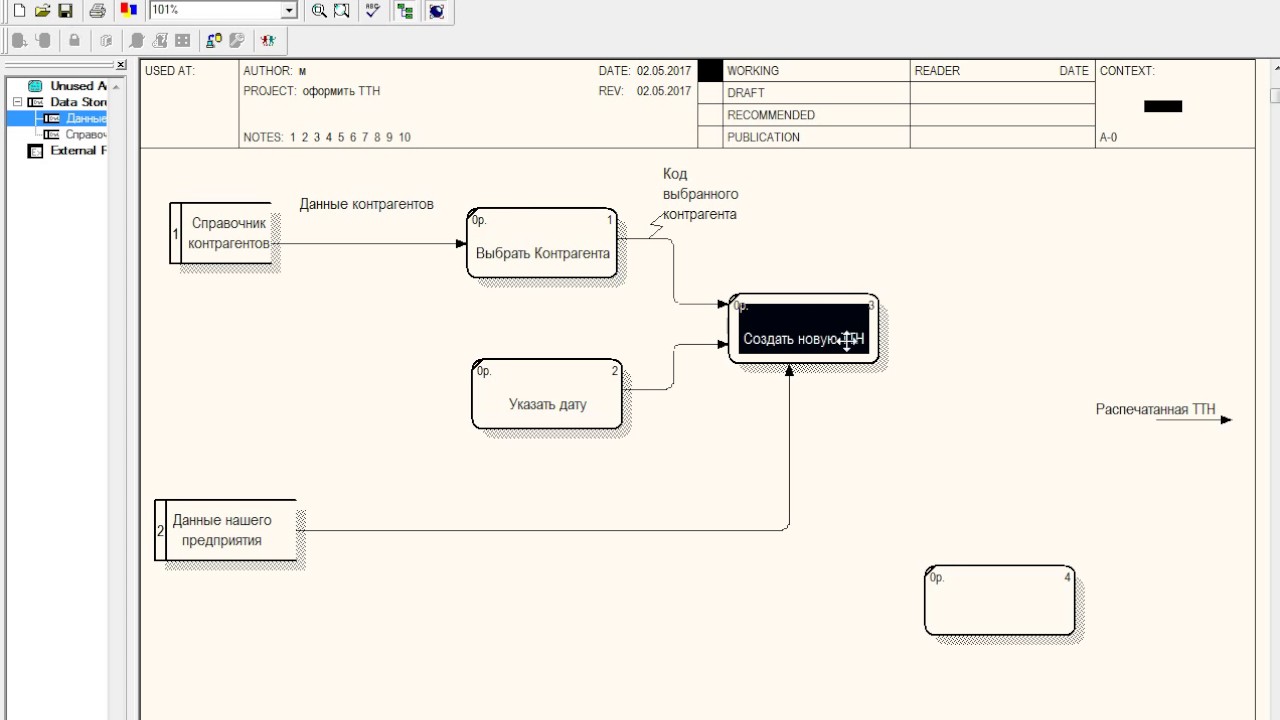The height and width of the screenshot is (720, 1280).
Task: Create a new model file
Action: pyautogui.click(x=19, y=10)
